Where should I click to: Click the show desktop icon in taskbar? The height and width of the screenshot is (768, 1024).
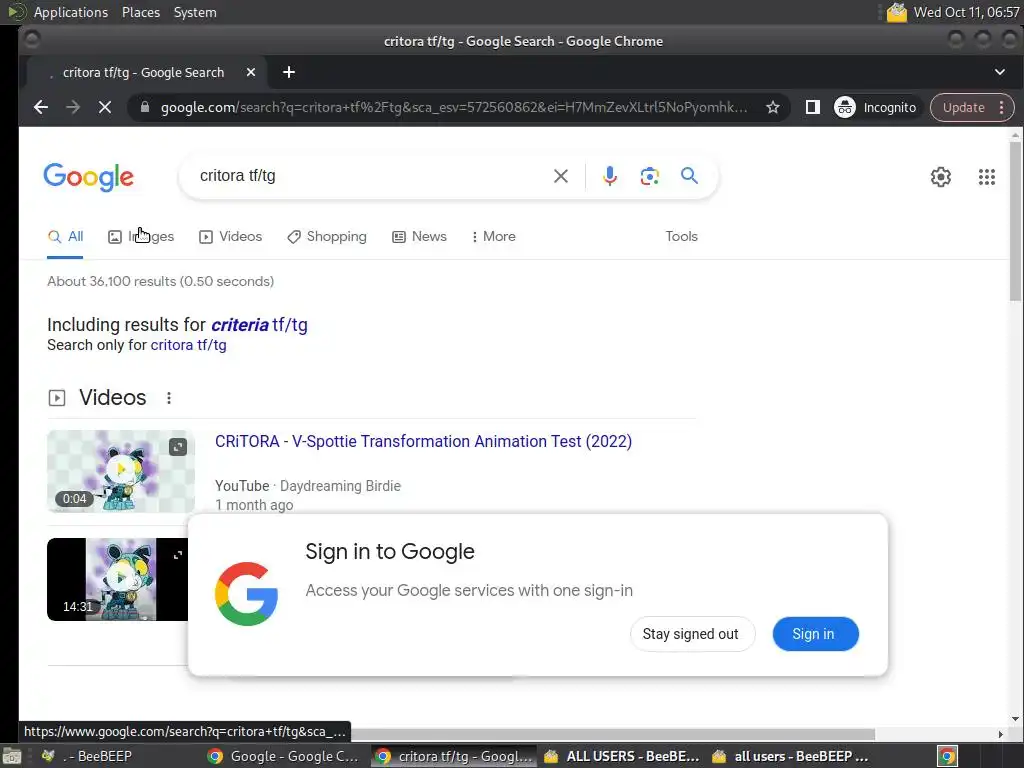pos(11,756)
